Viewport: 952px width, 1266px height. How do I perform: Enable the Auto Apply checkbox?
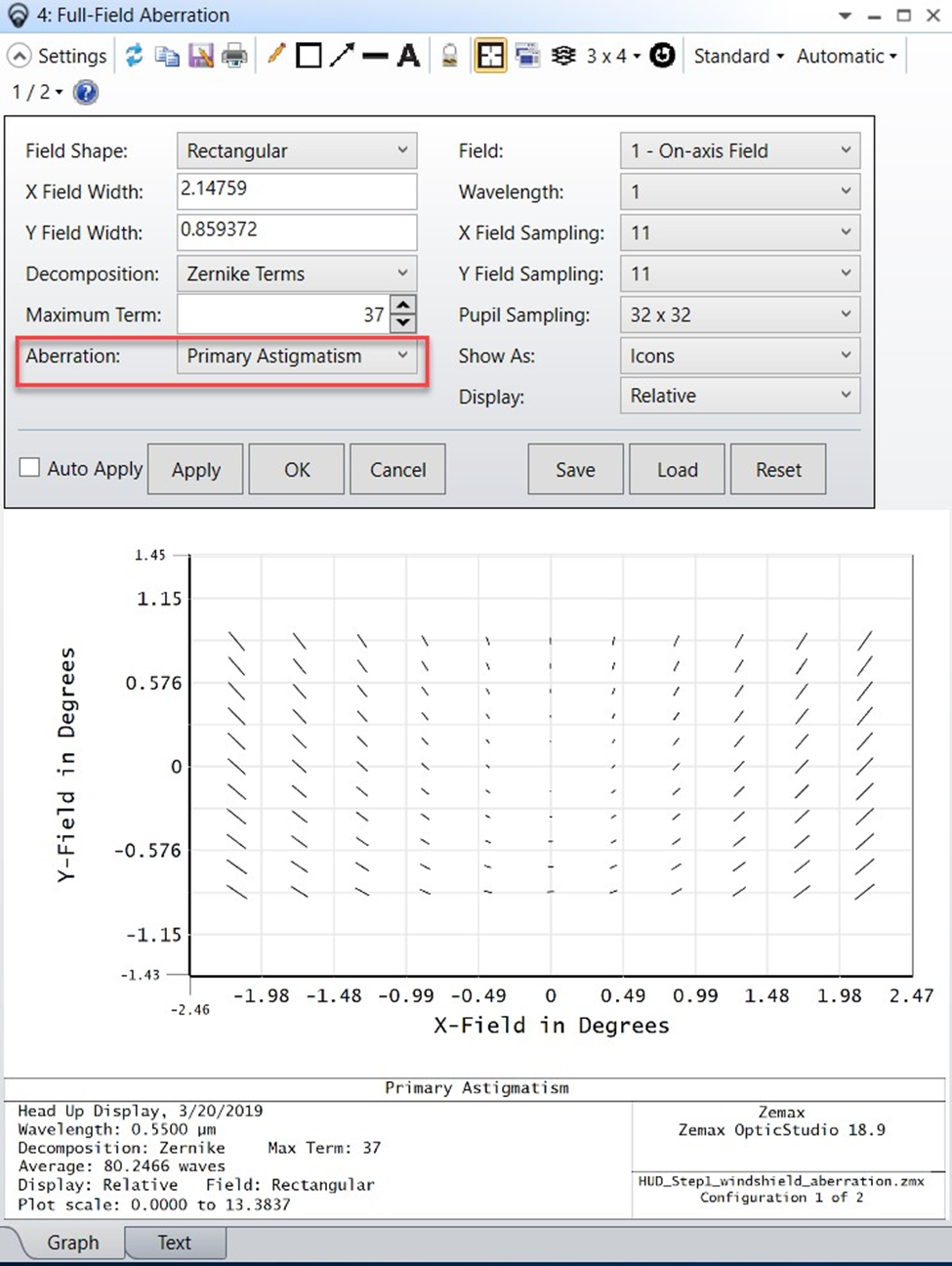29,467
